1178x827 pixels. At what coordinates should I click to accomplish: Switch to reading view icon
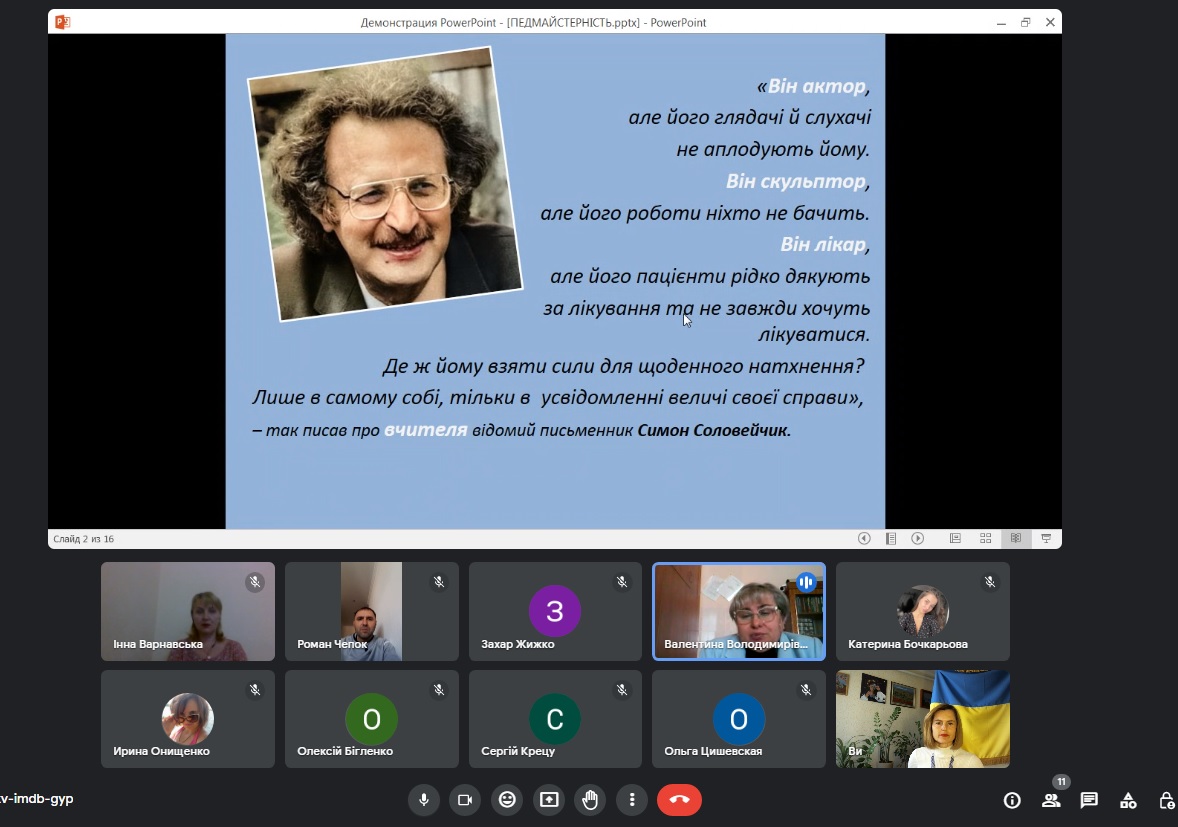tap(1016, 539)
